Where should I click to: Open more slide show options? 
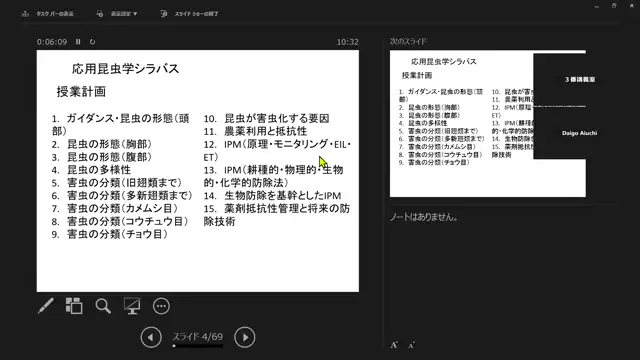161,306
